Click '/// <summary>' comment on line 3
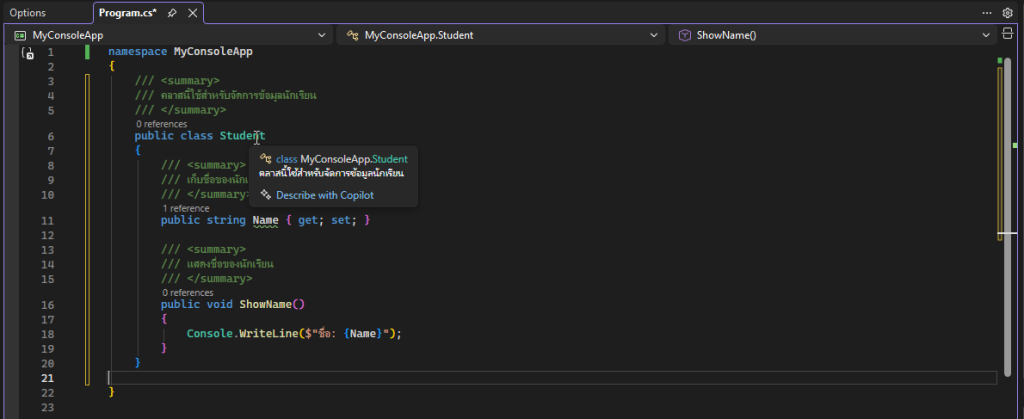 click(x=177, y=81)
